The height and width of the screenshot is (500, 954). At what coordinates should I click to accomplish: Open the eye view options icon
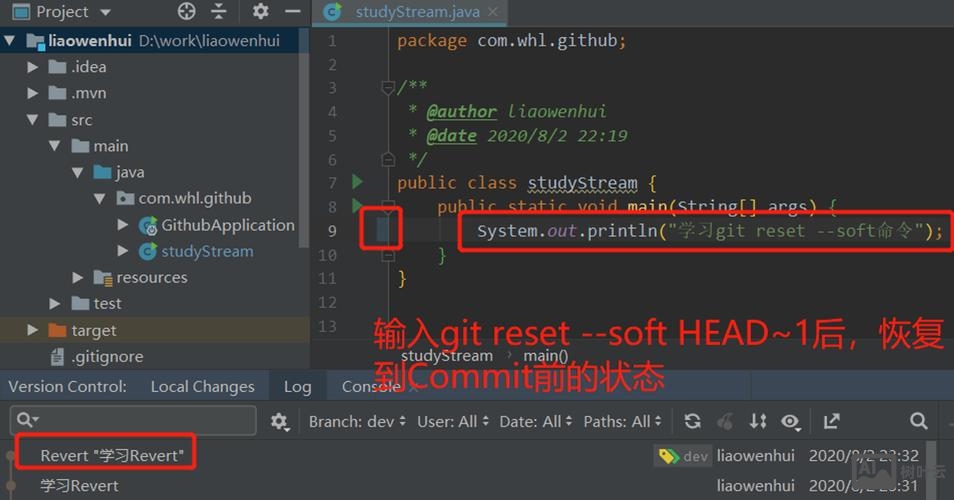[x=790, y=421]
